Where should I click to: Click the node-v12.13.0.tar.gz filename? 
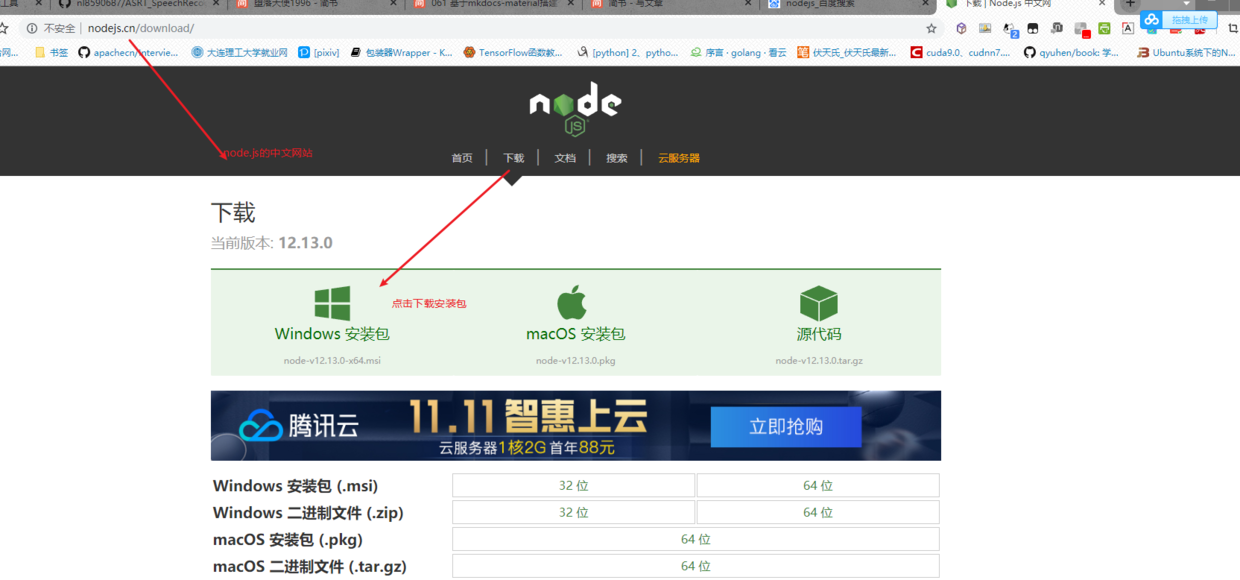(x=819, y=361)
